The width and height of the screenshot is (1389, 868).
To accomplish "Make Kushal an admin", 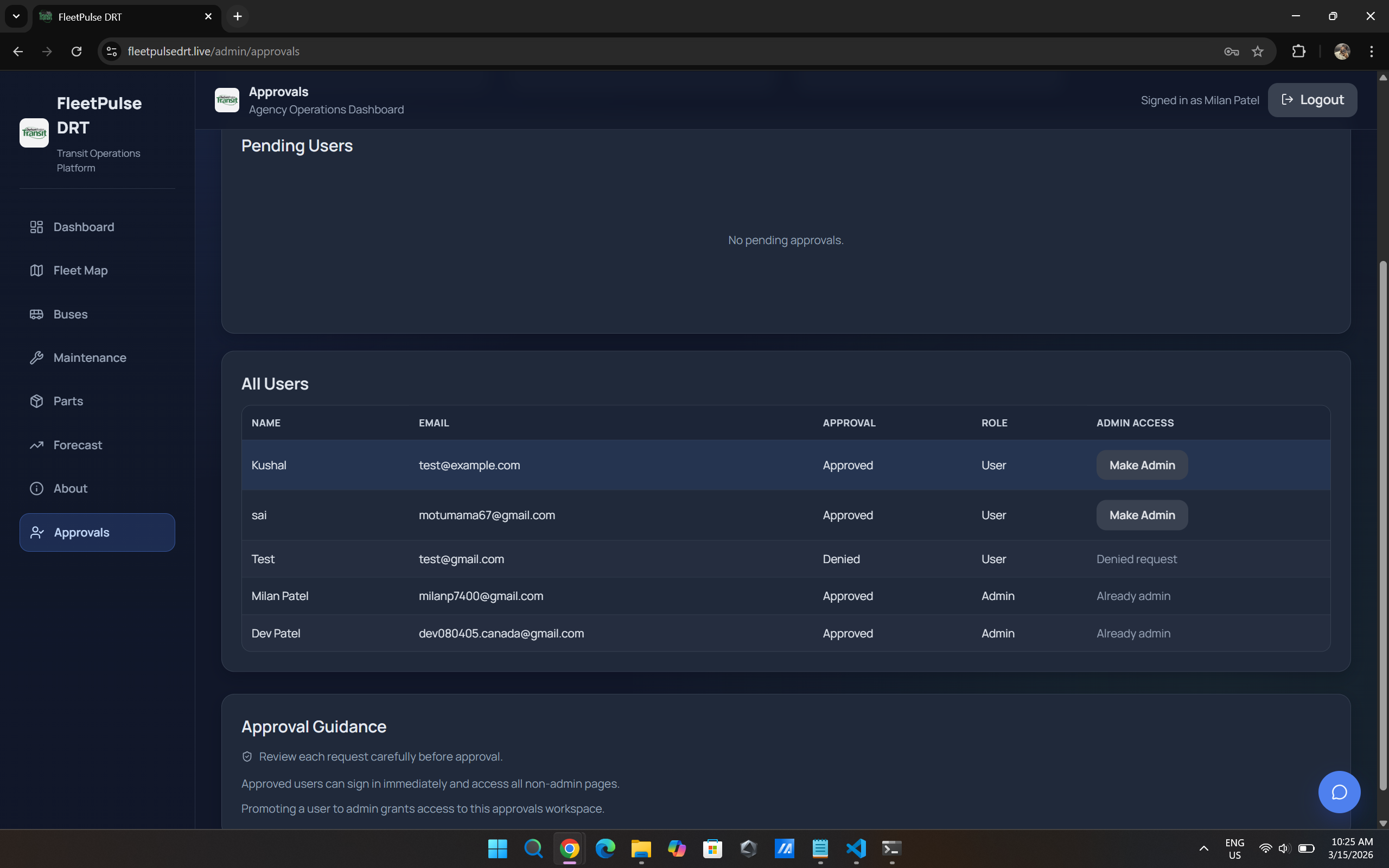I will 1142,465.
